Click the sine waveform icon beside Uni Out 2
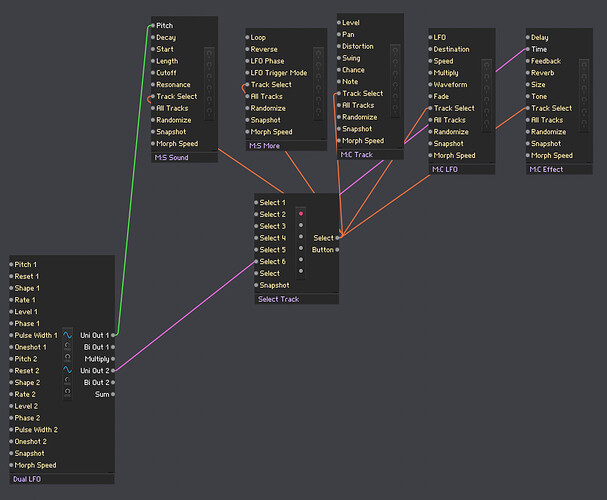The width and height of the screenshot is (607, 500). point(67,370)
